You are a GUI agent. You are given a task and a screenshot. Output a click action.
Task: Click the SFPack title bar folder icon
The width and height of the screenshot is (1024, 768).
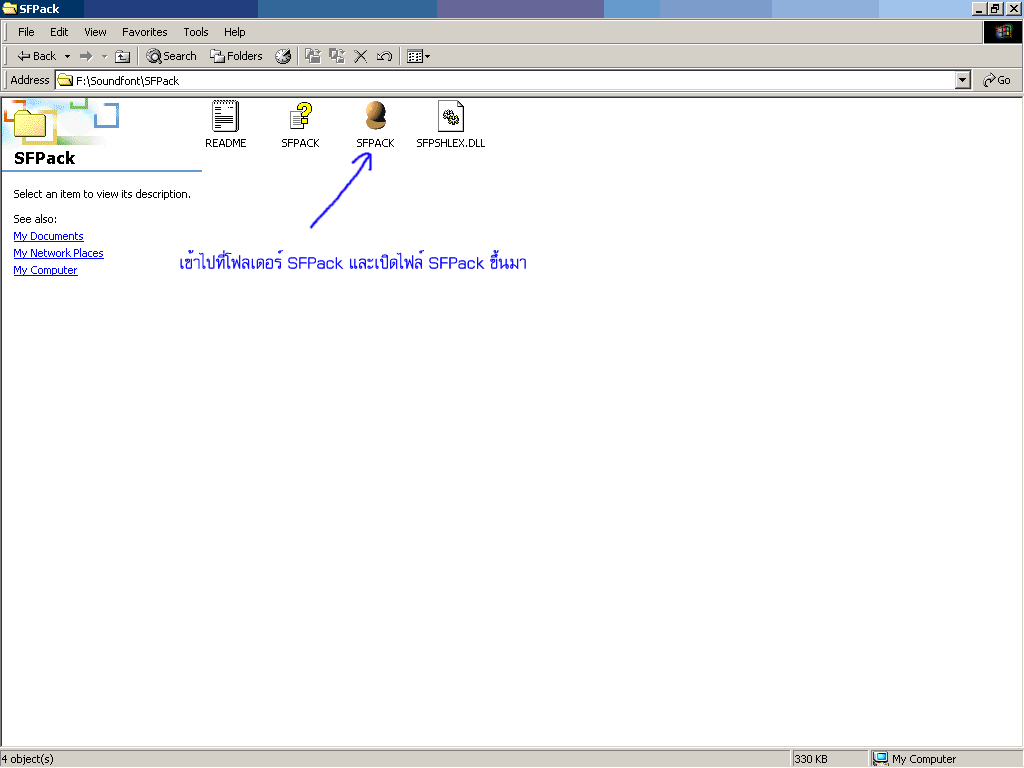pos(9,8)
